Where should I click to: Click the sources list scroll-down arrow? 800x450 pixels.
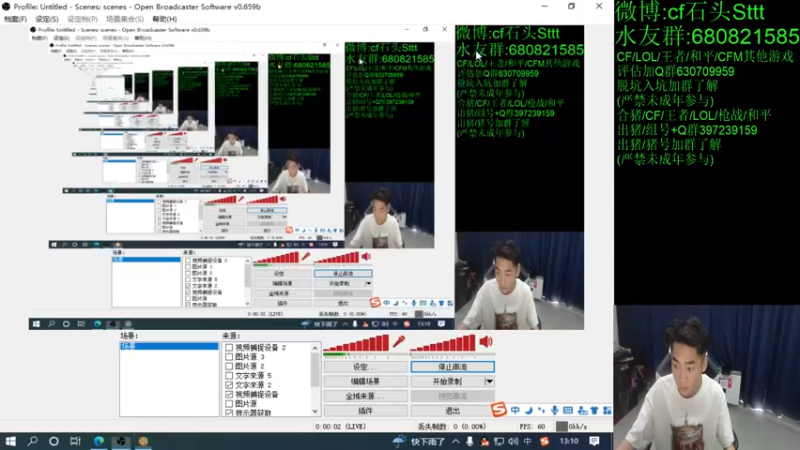(x=315, y=411)
